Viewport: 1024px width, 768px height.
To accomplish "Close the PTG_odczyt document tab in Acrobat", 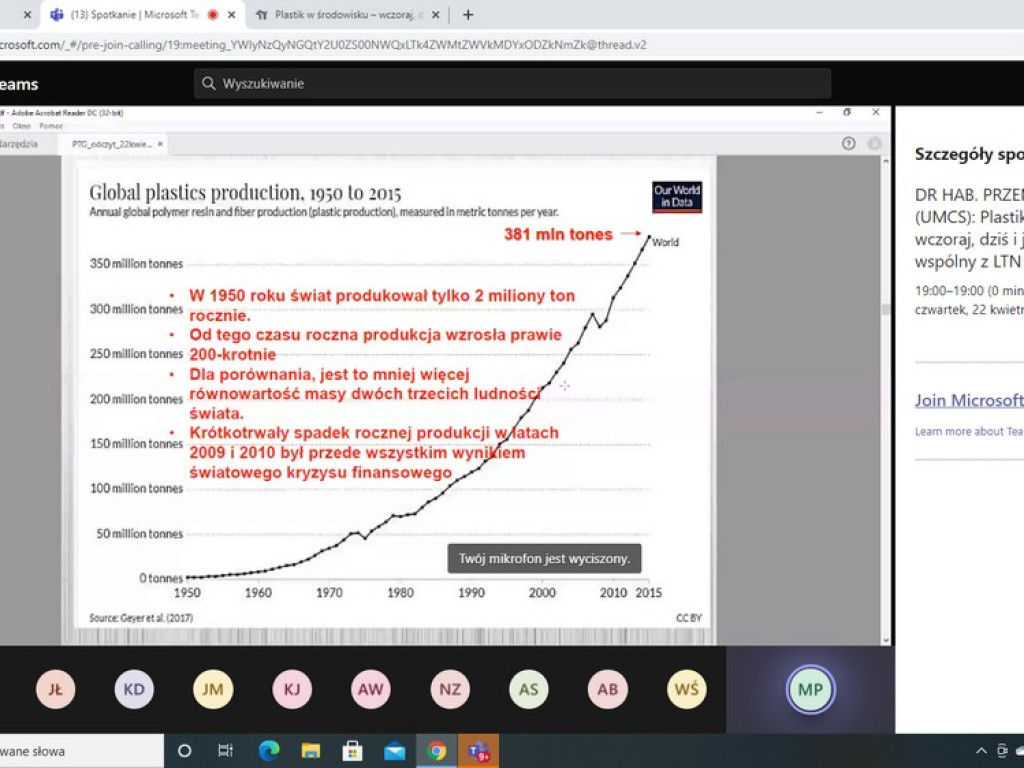I will (x=160, y=144).
